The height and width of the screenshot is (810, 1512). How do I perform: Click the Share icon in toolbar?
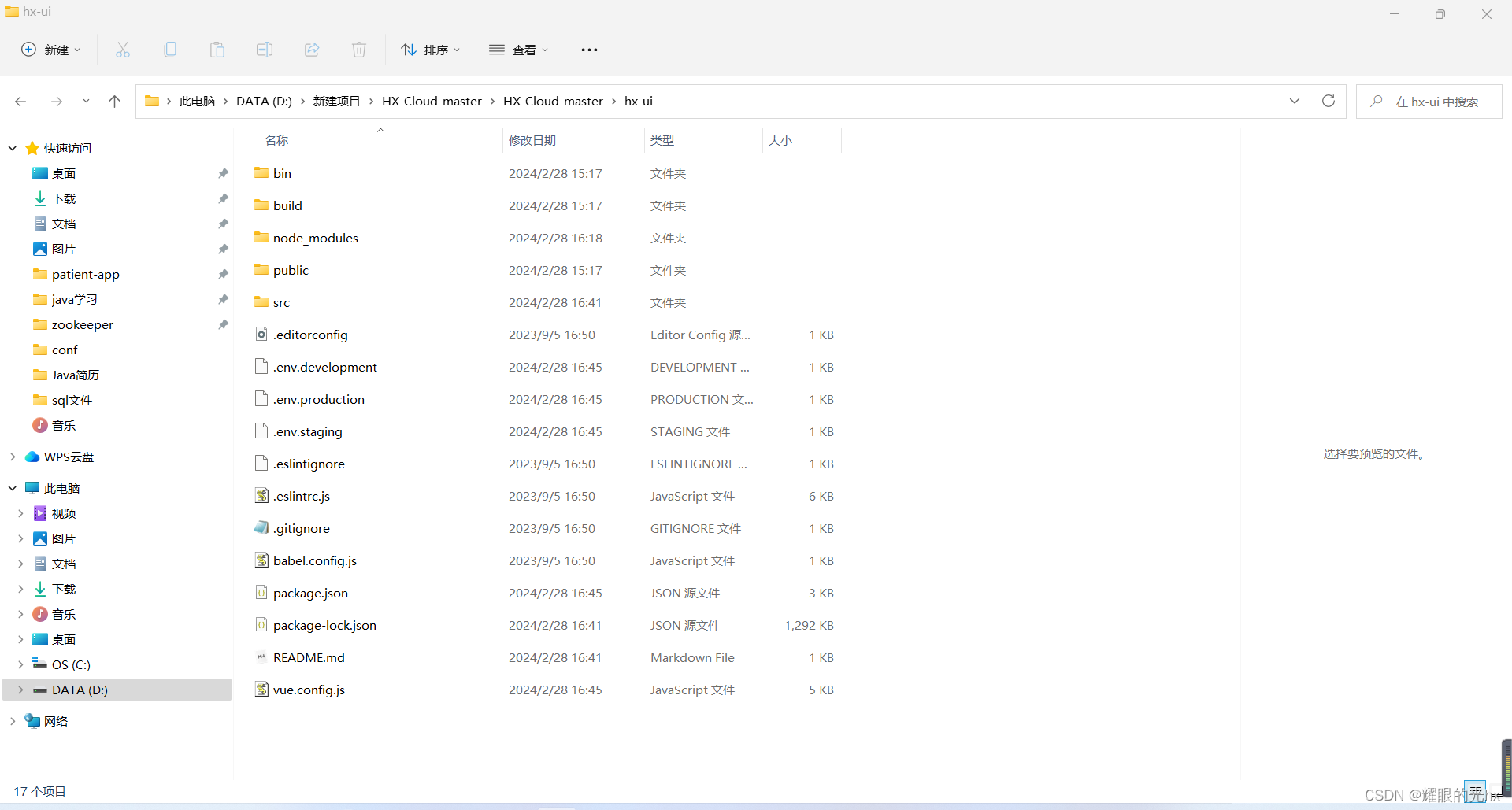point(312,50)
